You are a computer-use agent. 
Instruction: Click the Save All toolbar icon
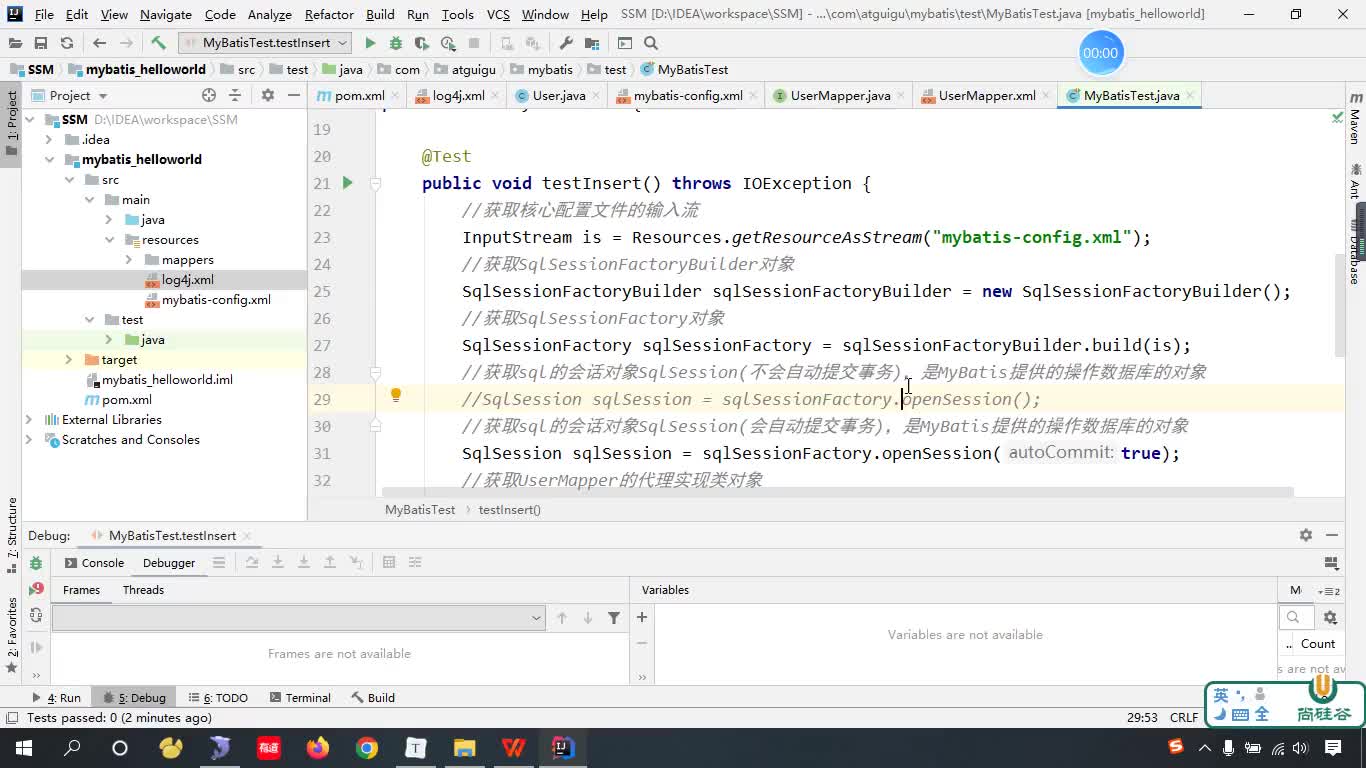(41, 43)
